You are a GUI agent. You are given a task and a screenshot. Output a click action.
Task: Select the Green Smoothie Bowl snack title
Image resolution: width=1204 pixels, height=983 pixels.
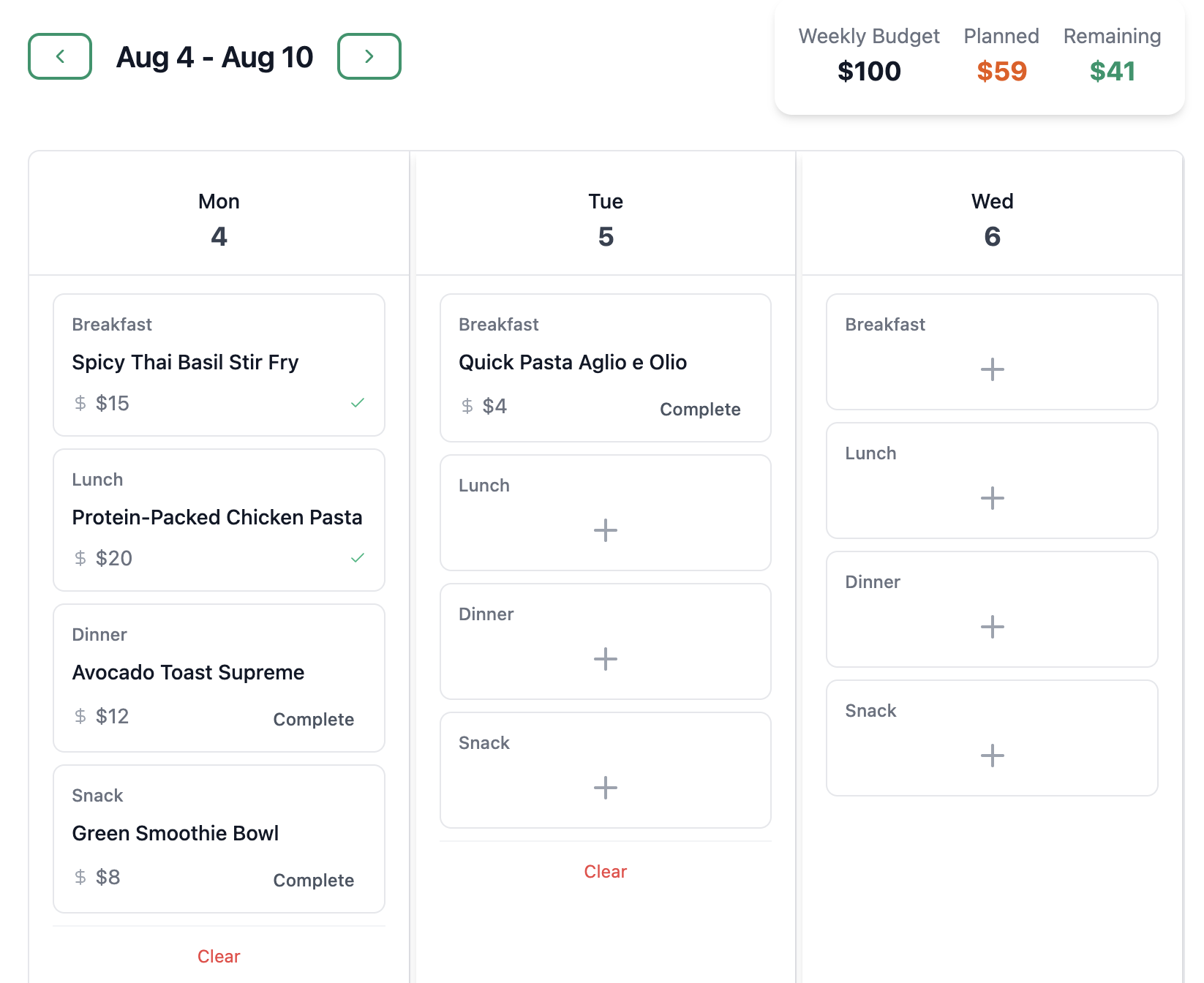[175, 833]
